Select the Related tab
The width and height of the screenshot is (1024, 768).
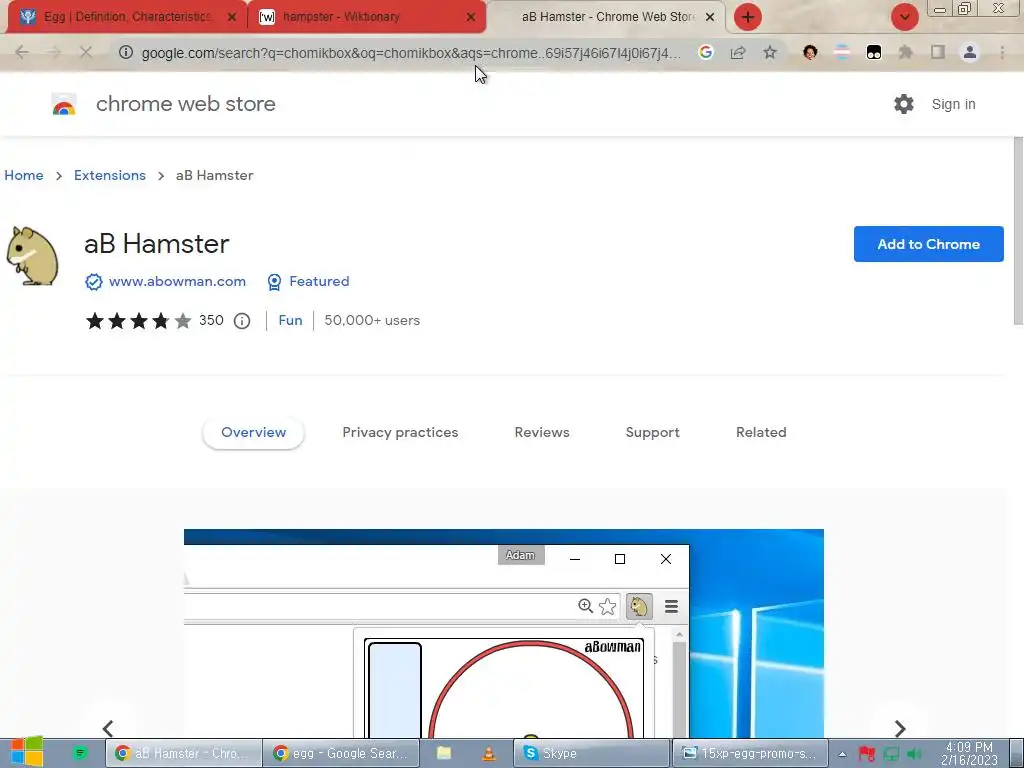click(761, 432)
